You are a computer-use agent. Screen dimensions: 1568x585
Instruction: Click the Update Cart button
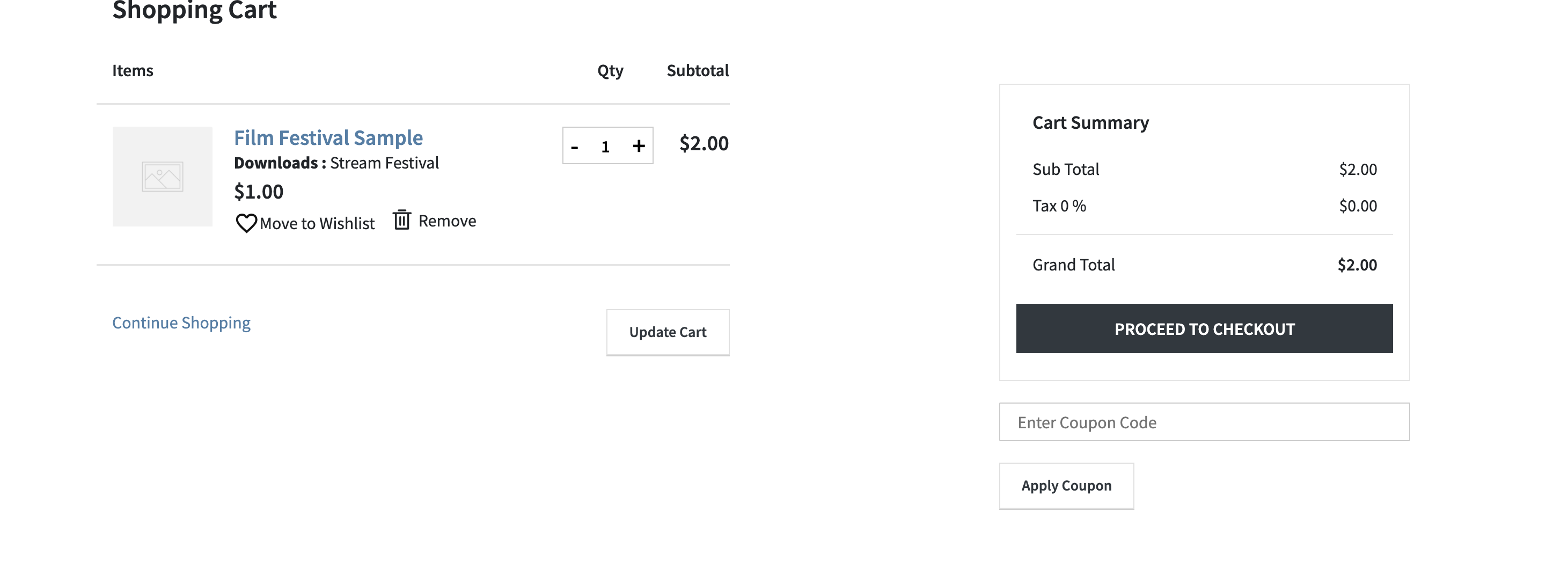(668, 332)
